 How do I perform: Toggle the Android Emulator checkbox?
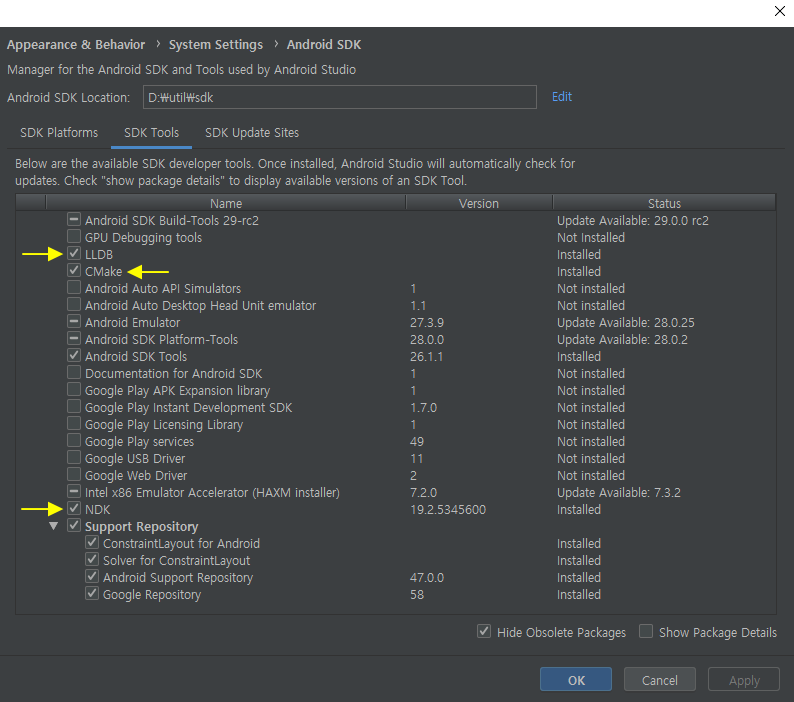[x=74, y=322]
